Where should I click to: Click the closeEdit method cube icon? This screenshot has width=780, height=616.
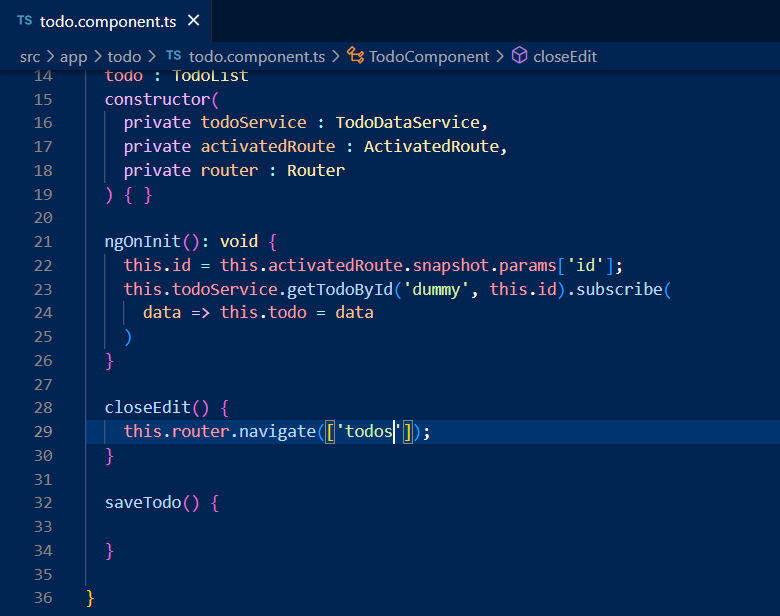click(x=519, y=55)
